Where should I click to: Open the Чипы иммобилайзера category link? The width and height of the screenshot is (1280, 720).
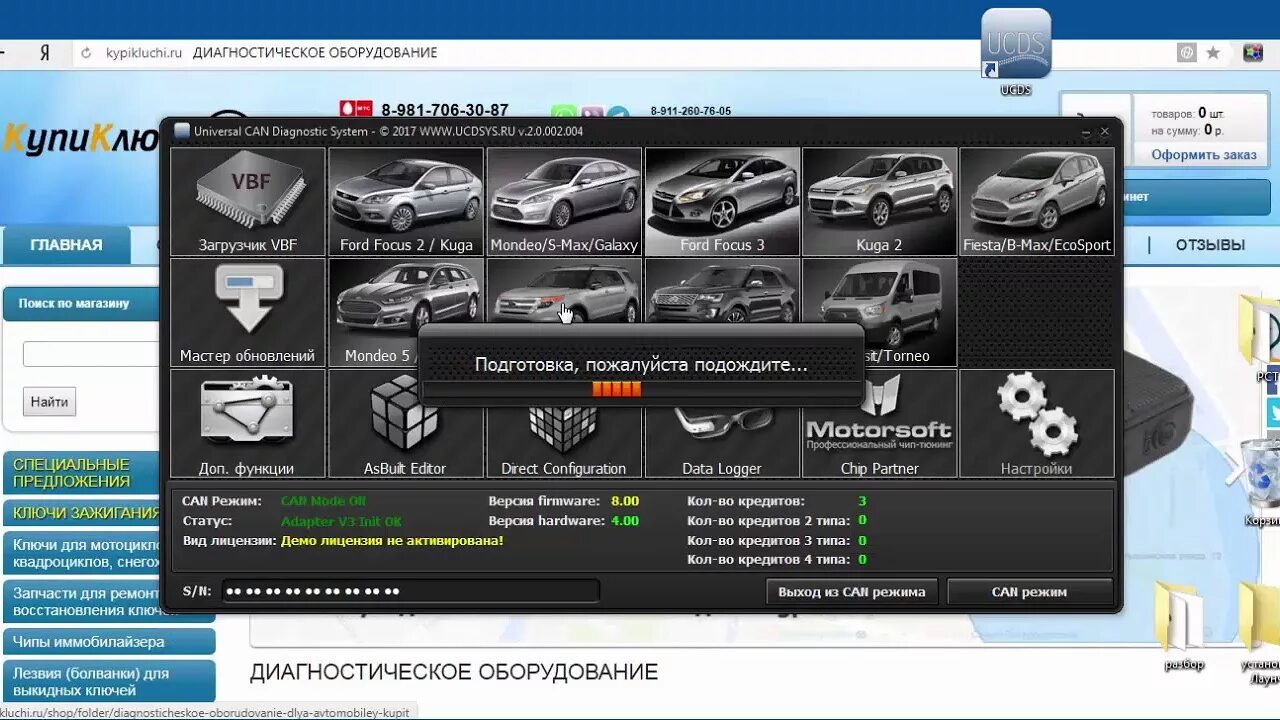tap(90, 642)
